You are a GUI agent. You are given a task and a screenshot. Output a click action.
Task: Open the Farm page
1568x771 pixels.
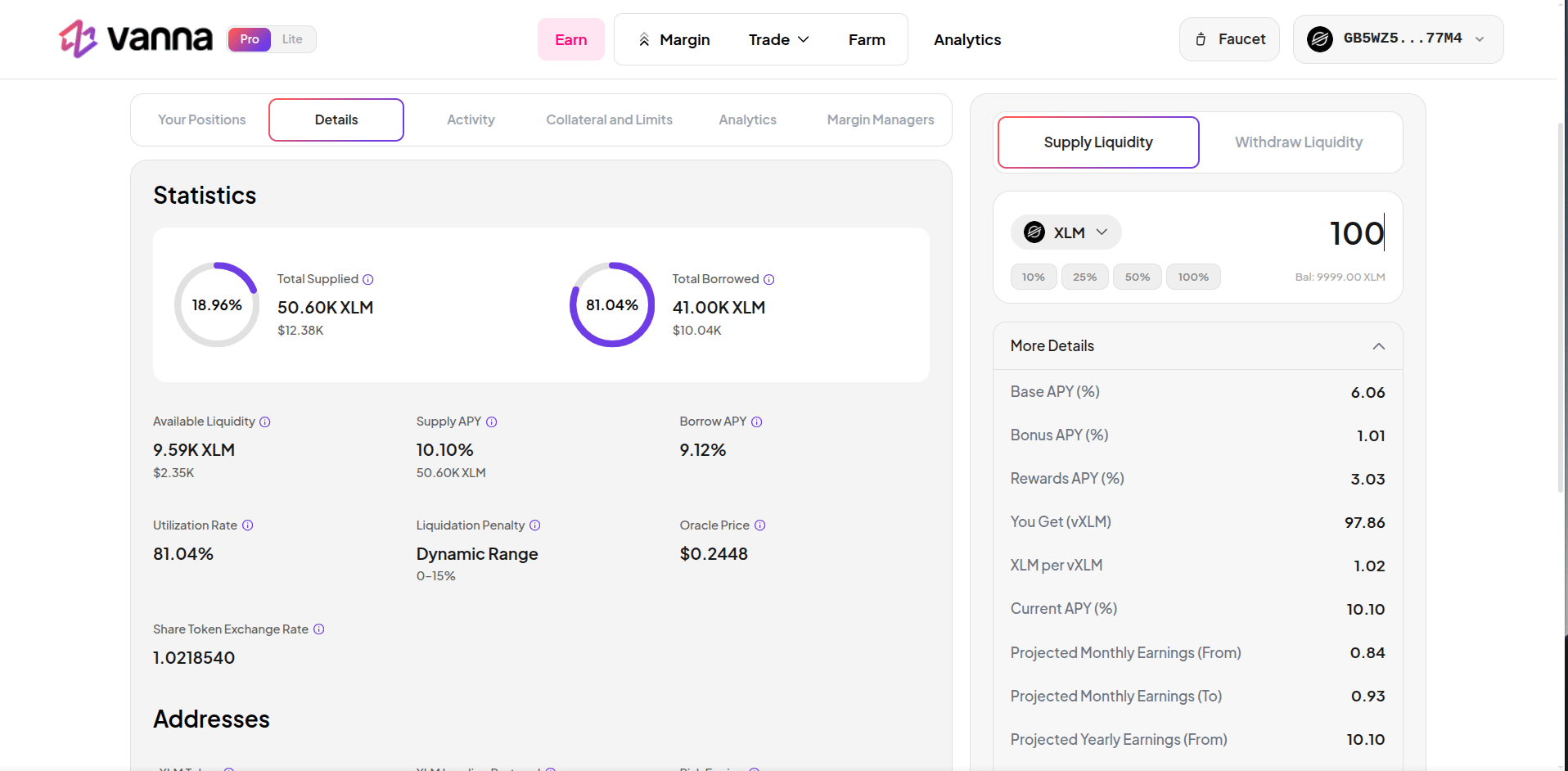[867, 39]
